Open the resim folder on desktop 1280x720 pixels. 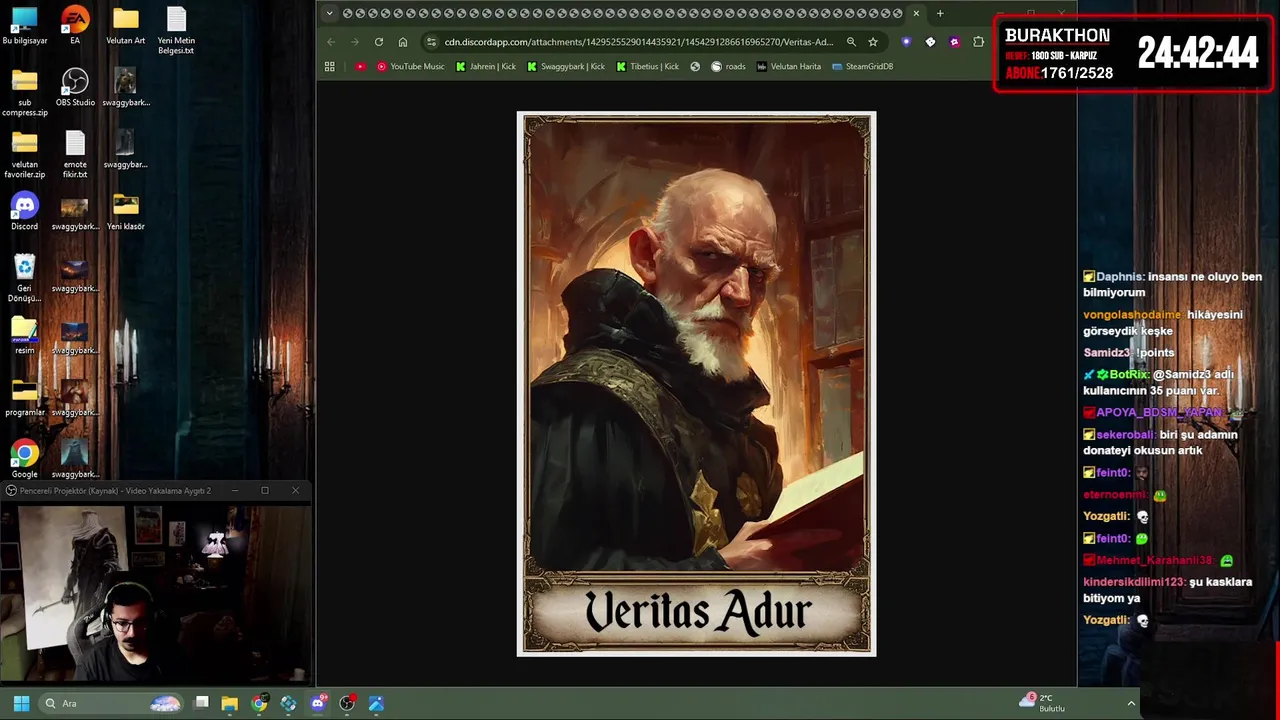point(25,336)
